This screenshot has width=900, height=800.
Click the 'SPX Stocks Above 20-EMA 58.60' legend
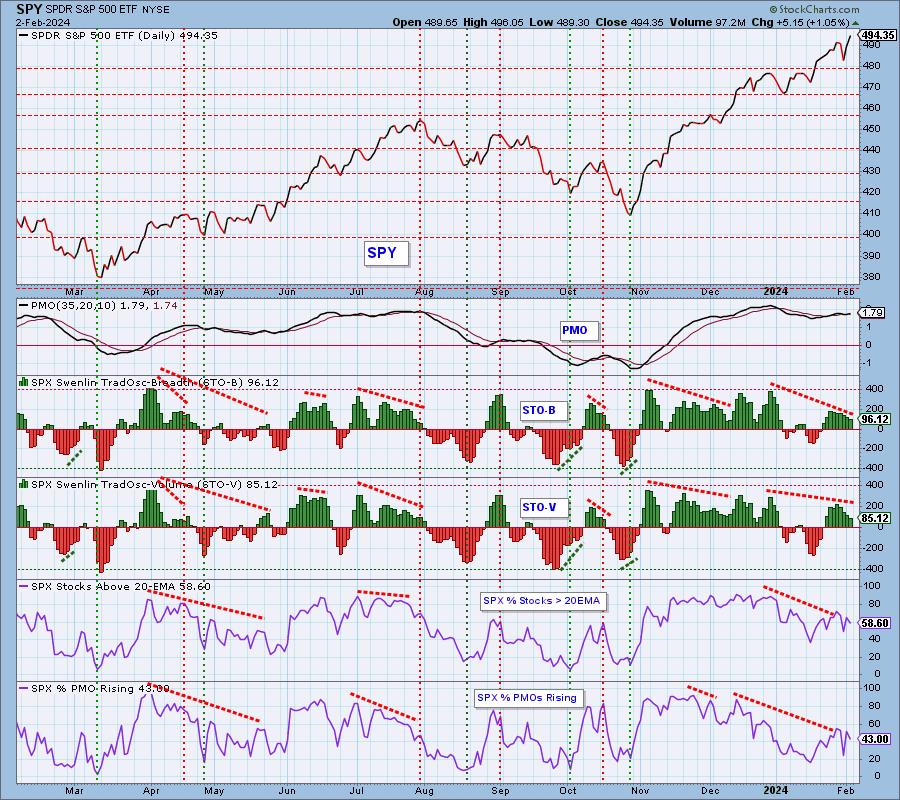[x=121, y=587]
